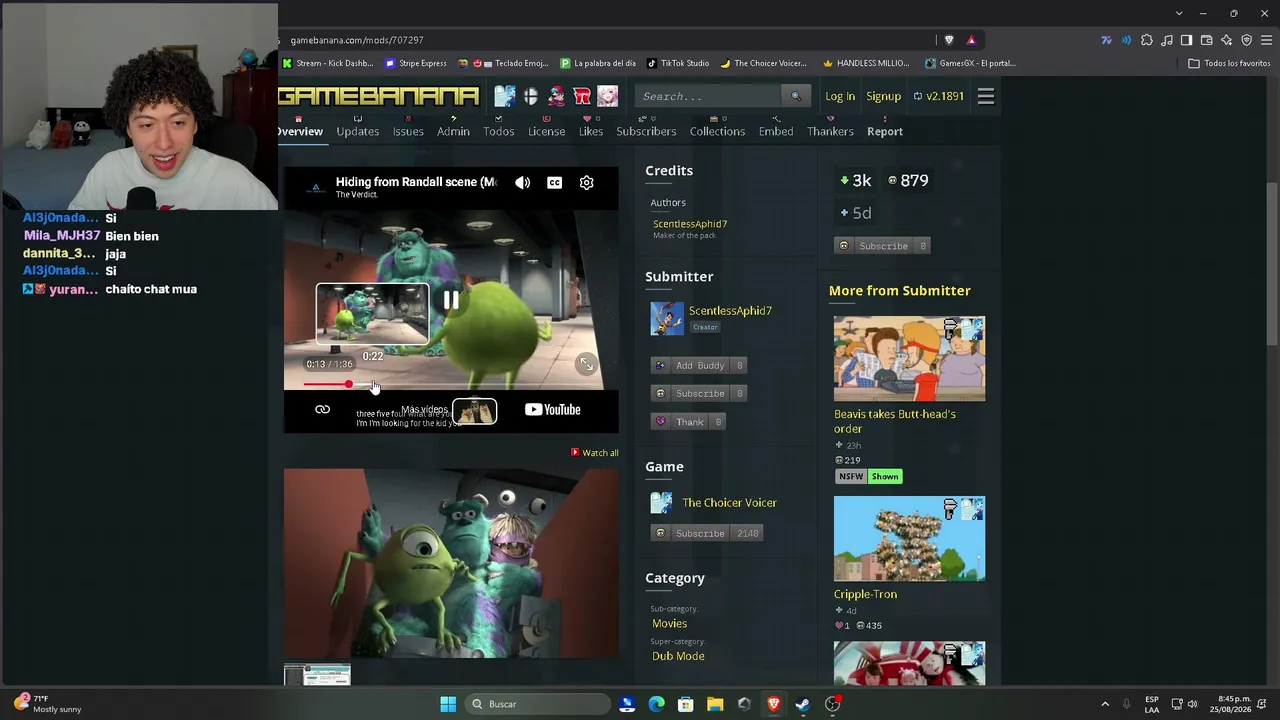Image resolution: width=1280 pixels, height=720 pixels.
Task: Open the GameBanana logo home link
Action: pos(379,96)
